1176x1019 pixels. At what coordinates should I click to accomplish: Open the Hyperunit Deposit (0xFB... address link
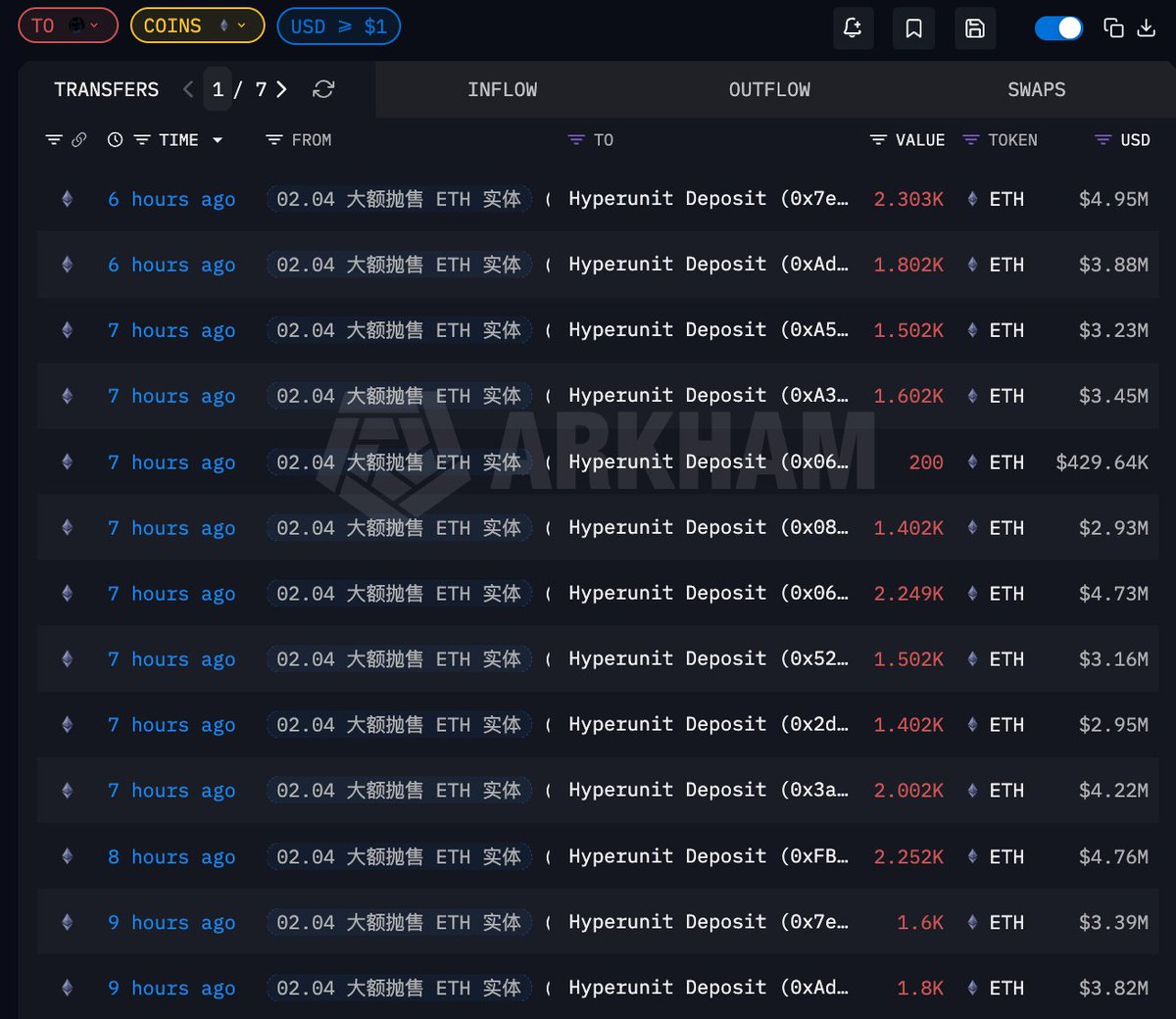click(x=709, y=856)
